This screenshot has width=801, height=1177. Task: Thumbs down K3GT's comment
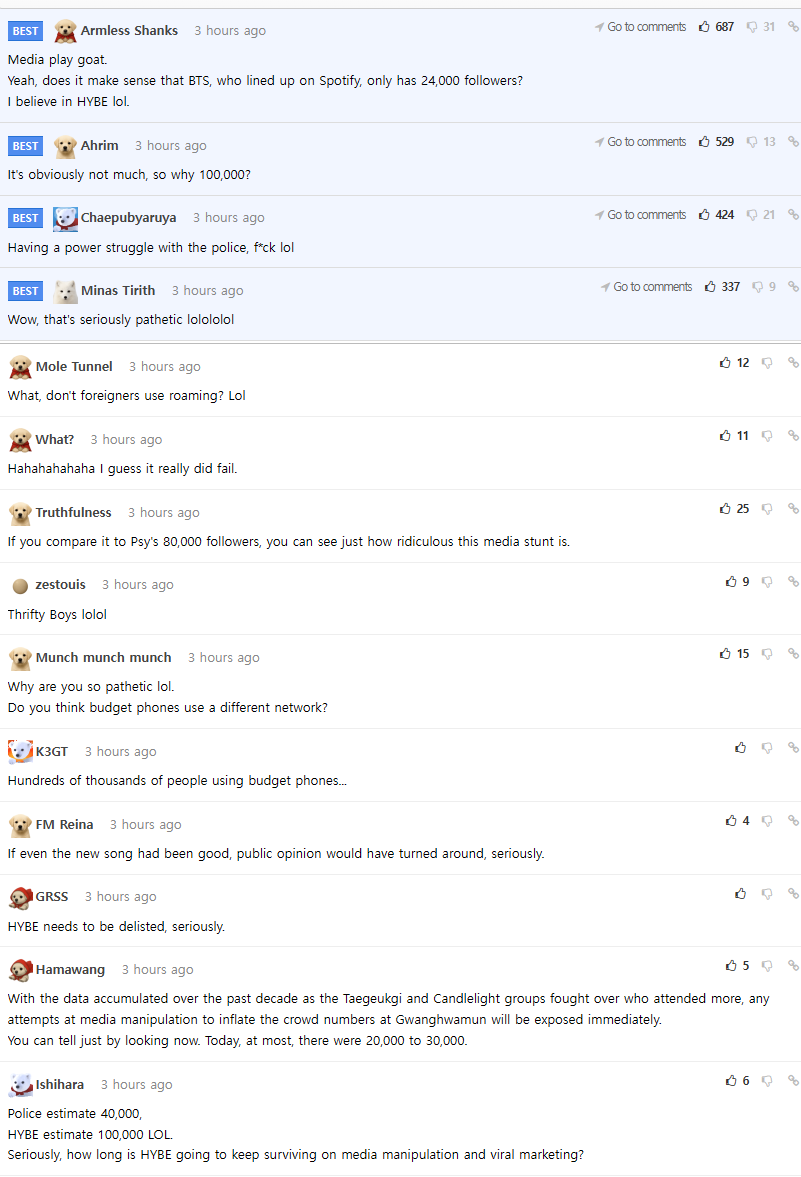point(766,748)
